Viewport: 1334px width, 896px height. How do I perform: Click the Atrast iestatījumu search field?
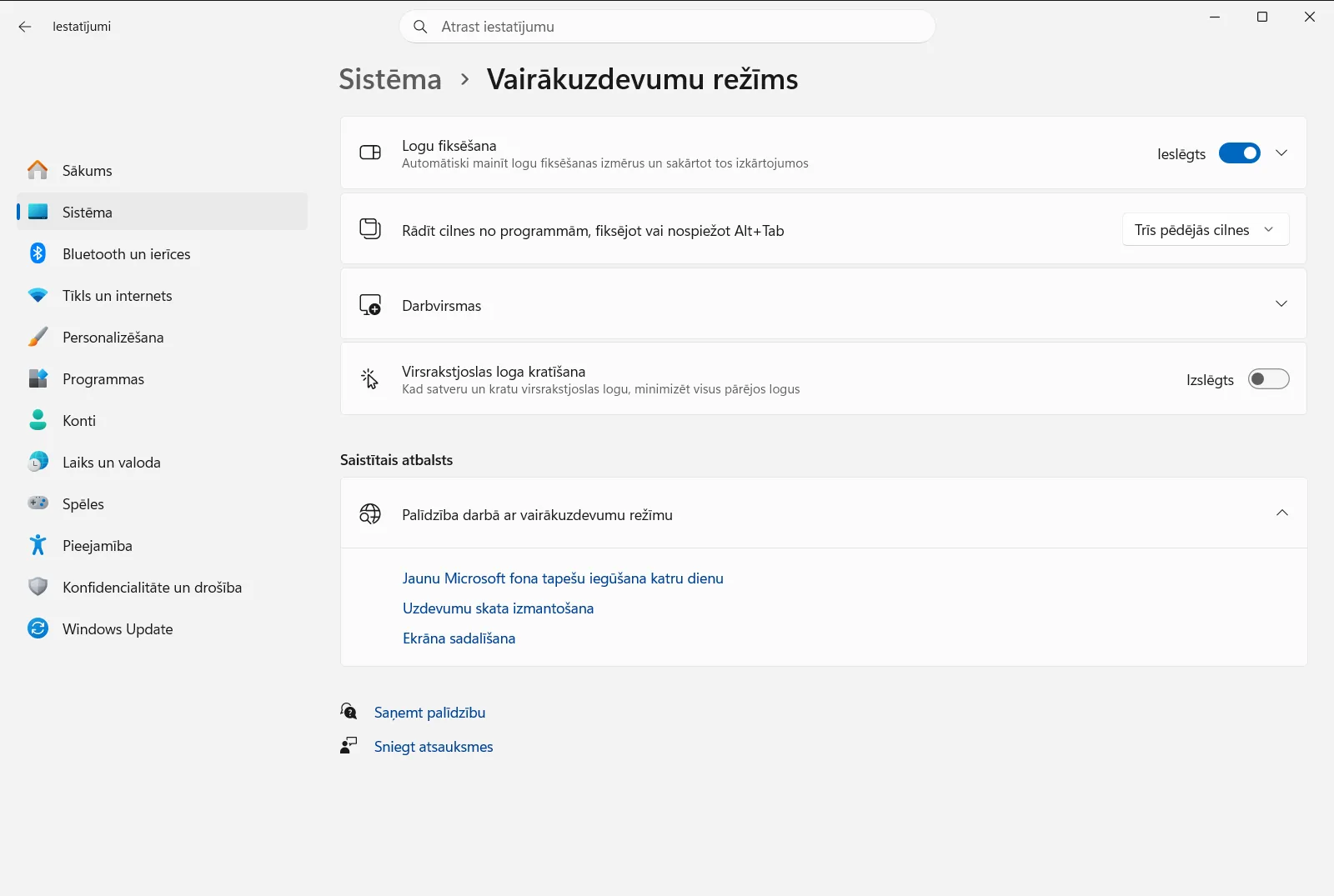[668, 27]
